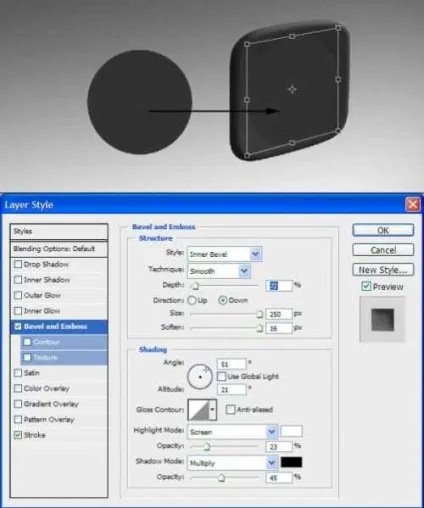Click the Gloss Contour preview thumbnail
This screenshot has width=424, height=508.
coord(199,409)
